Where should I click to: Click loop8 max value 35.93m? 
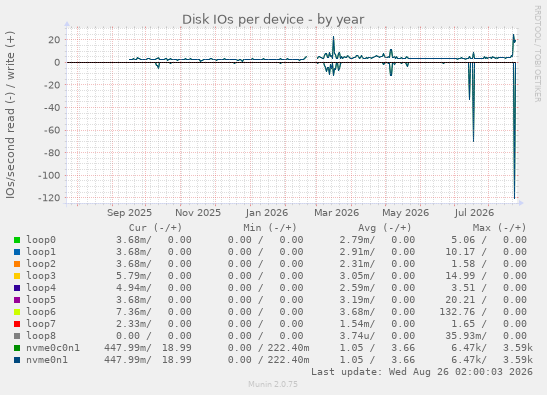[466, 335]
